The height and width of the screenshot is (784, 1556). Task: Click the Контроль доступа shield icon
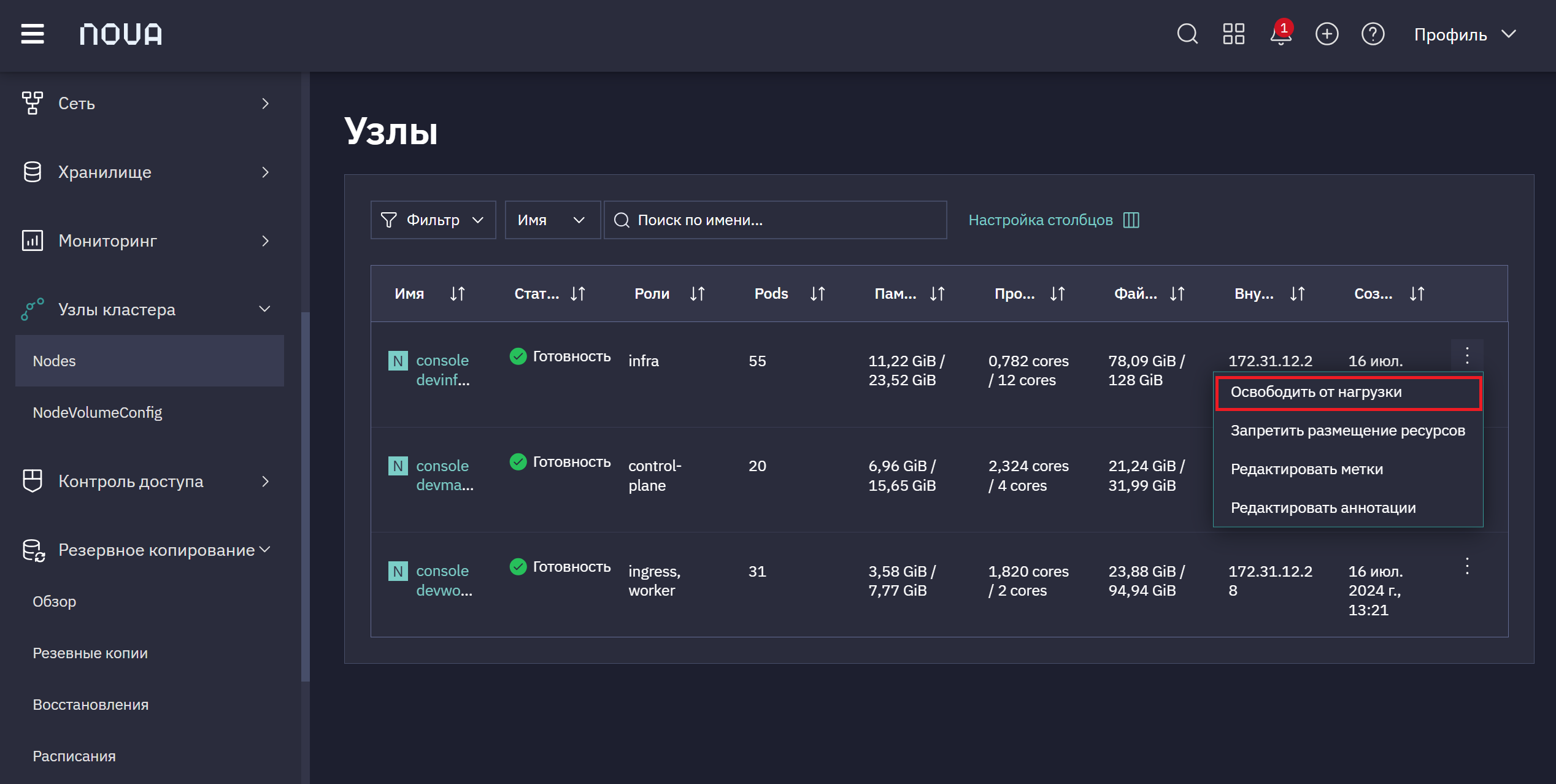pos(33,481)
